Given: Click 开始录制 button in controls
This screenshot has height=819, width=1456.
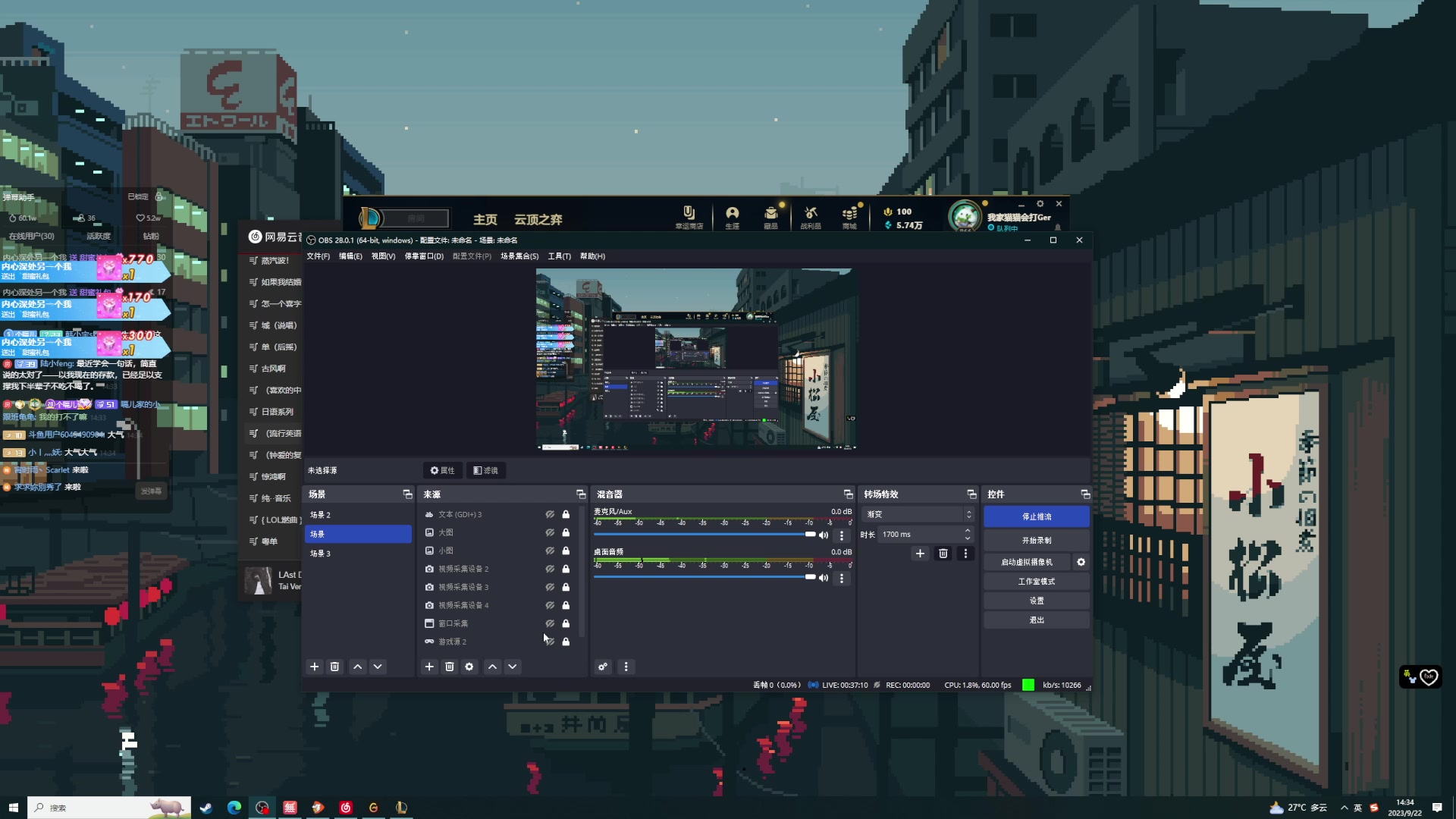Looking at the screenshot, I should (x=1037, y=540).
